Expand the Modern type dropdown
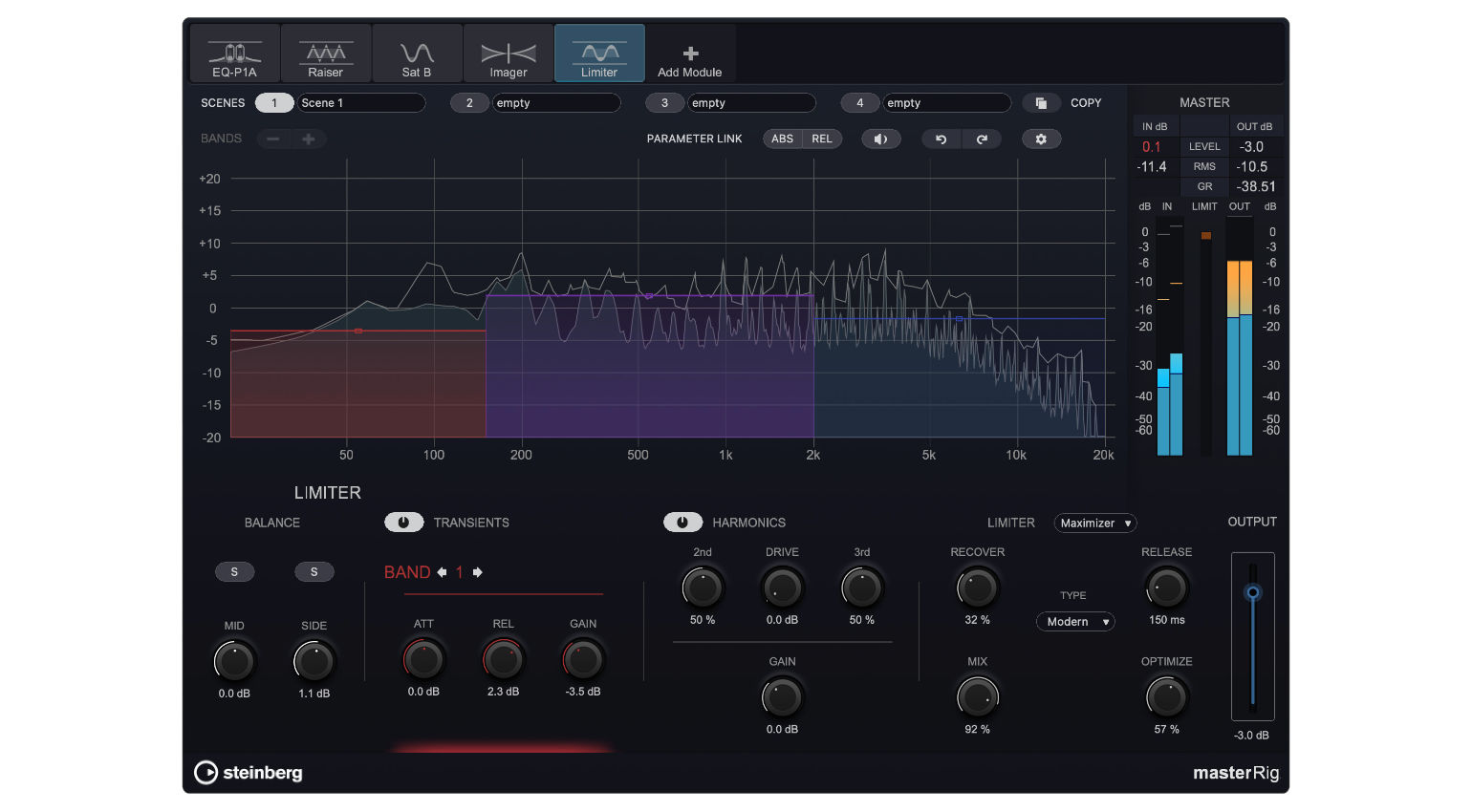This screenshot has width=1472, height=812. pyautogui.click(x=1075, y=622)
